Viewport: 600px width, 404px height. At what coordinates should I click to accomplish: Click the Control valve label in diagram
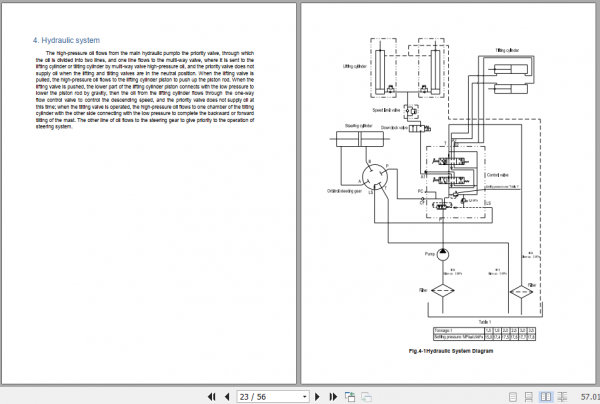[x=497, y=175]
